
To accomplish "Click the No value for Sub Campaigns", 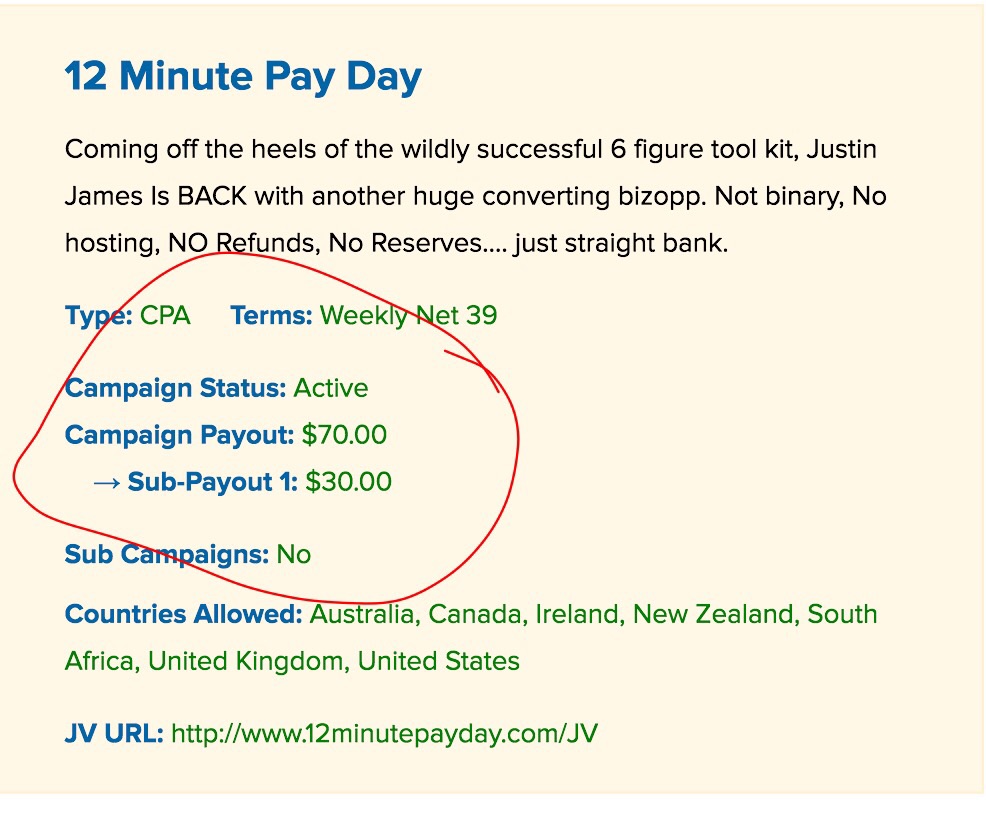I will (294, 555).
